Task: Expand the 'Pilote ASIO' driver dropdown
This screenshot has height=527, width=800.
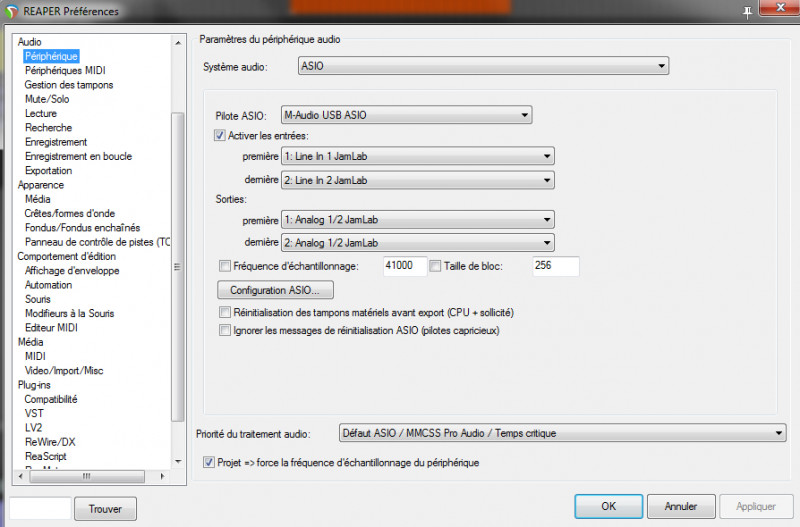Action: [x=406, y=115]
